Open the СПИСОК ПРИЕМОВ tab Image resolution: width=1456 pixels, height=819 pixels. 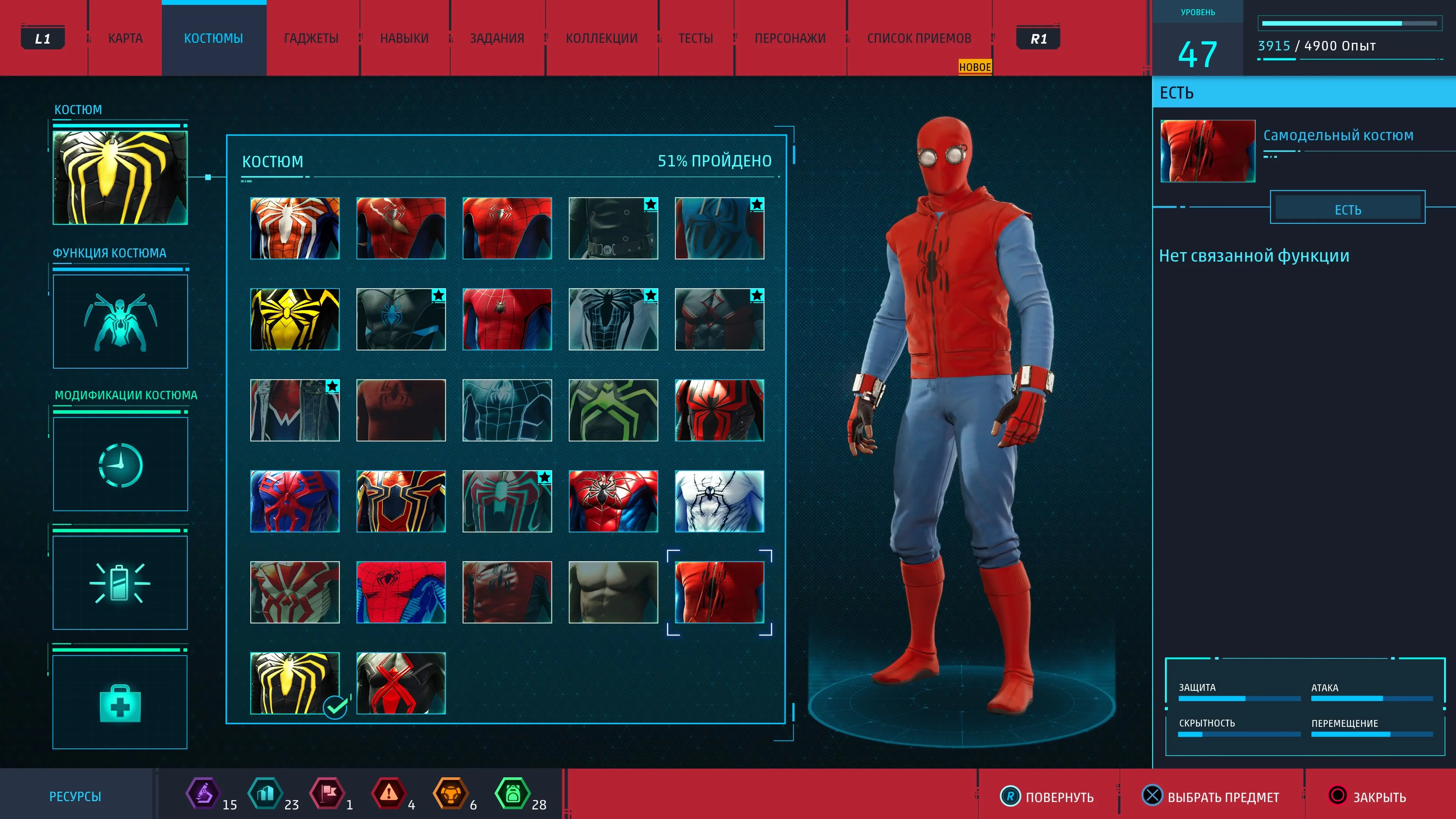pos(919,38)
